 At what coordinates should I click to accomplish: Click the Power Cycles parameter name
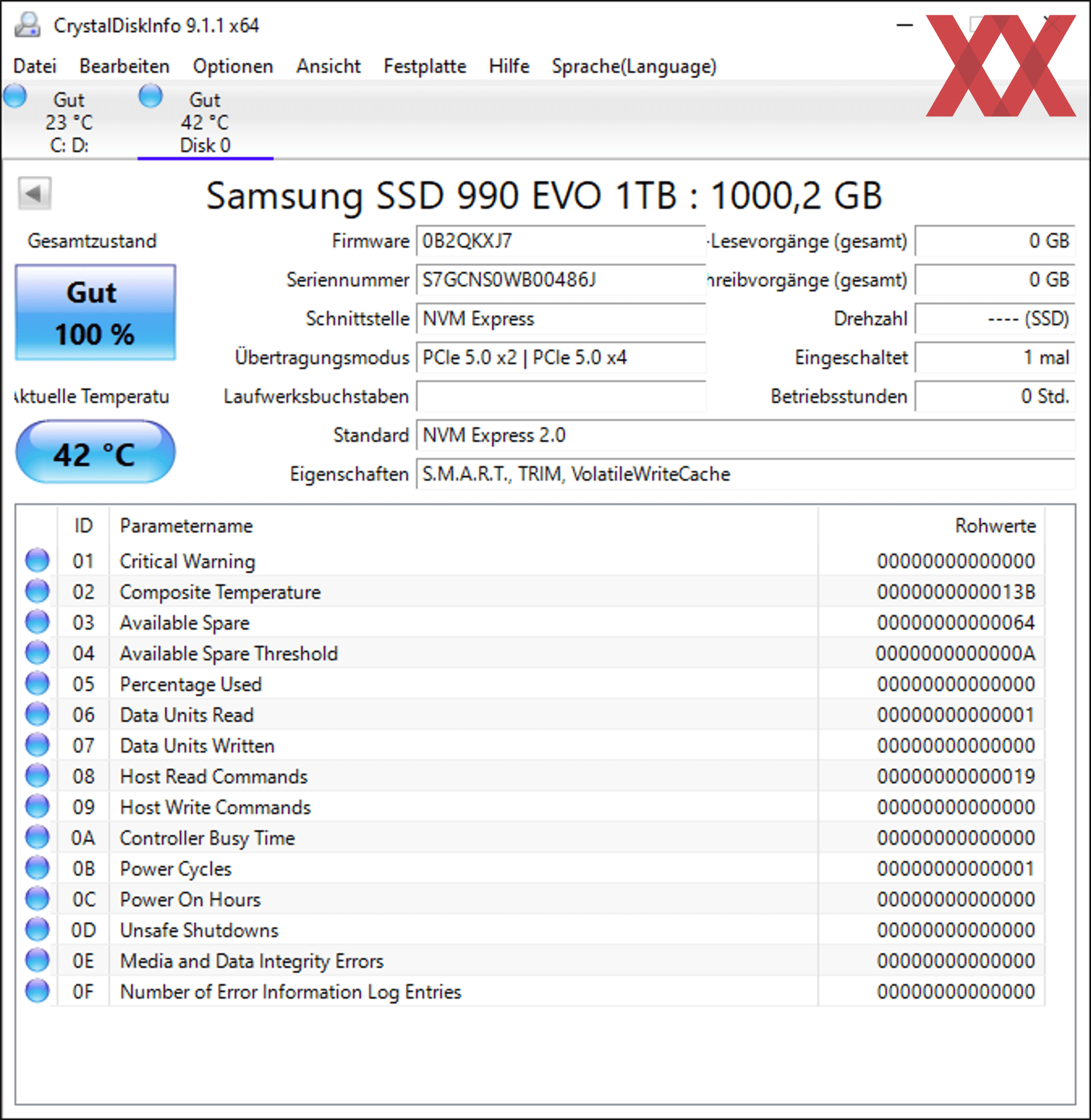tap(176, 869)
